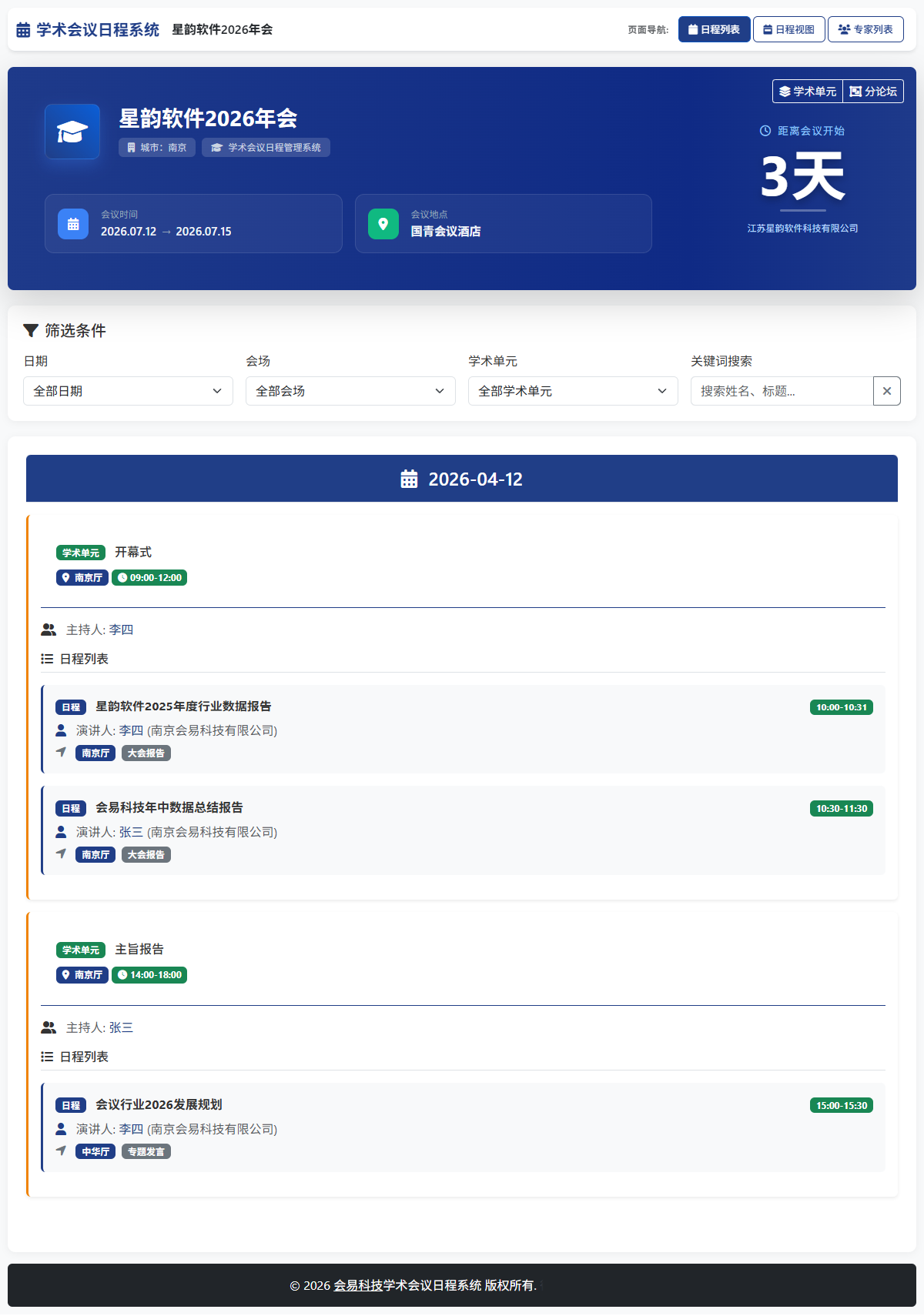Click location arrow icon in 发展规划 item
The height and width of the screenshot is (1316, 924).
[x=61, y=1151]
